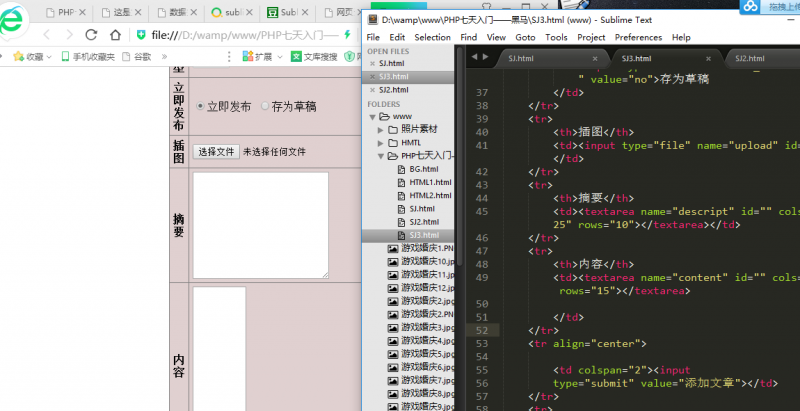This screenshot has height=411, width=800.
Task: Open the Preferences menu
Action: 638,37
